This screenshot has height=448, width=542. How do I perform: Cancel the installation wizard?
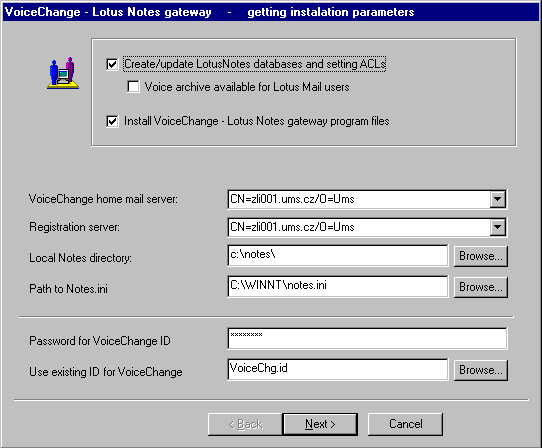click(405, 424)
